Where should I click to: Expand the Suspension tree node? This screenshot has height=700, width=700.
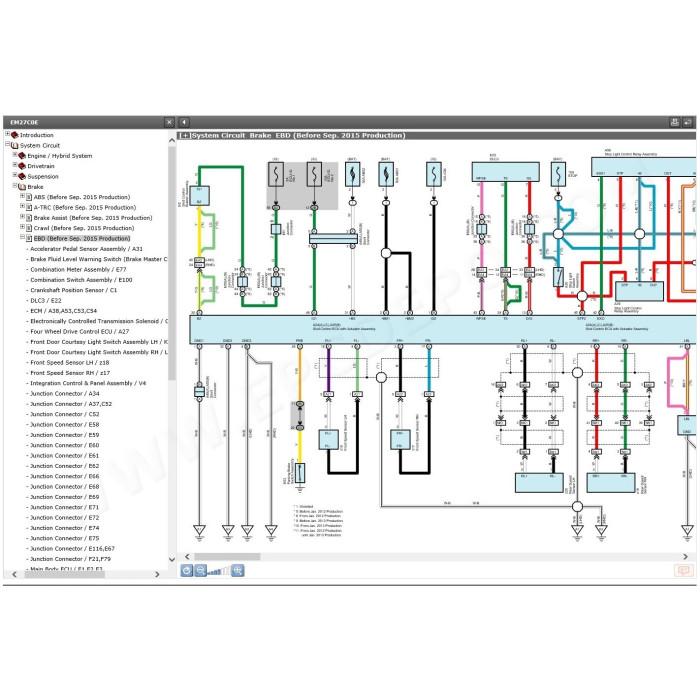coord(15,175)
